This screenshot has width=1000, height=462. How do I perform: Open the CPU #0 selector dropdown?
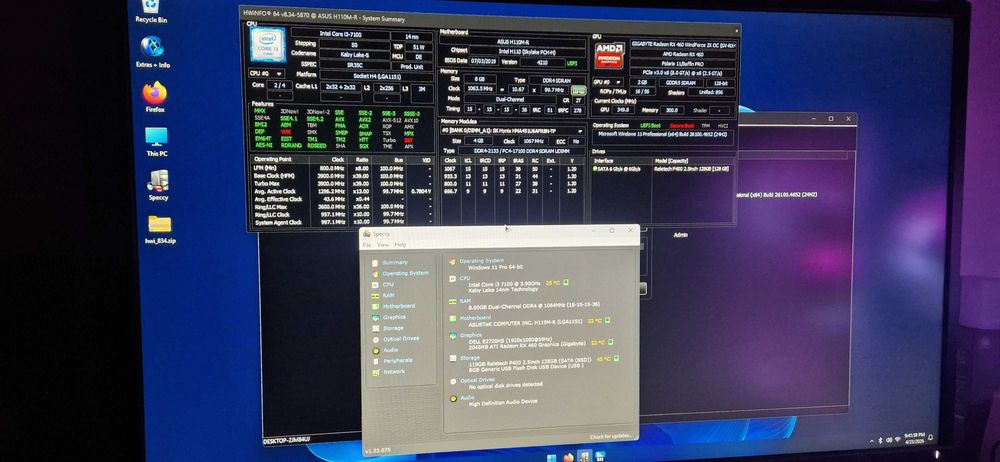coord(266,73)
